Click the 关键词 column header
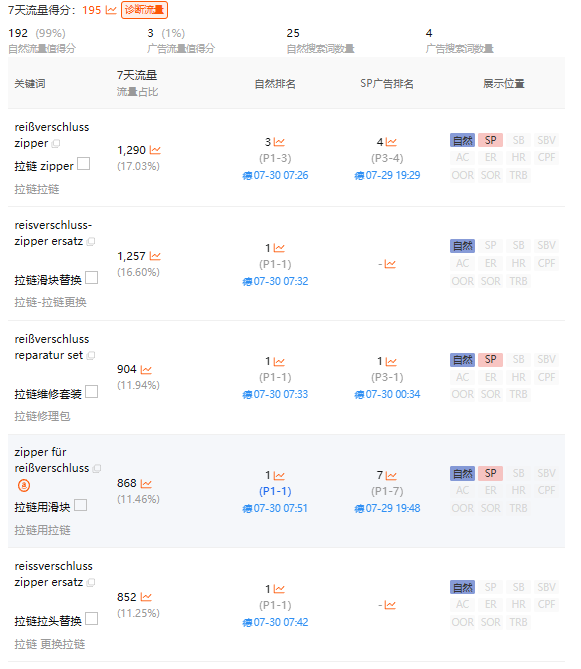The width and height of the screenshot is (581, 669). 30,84
